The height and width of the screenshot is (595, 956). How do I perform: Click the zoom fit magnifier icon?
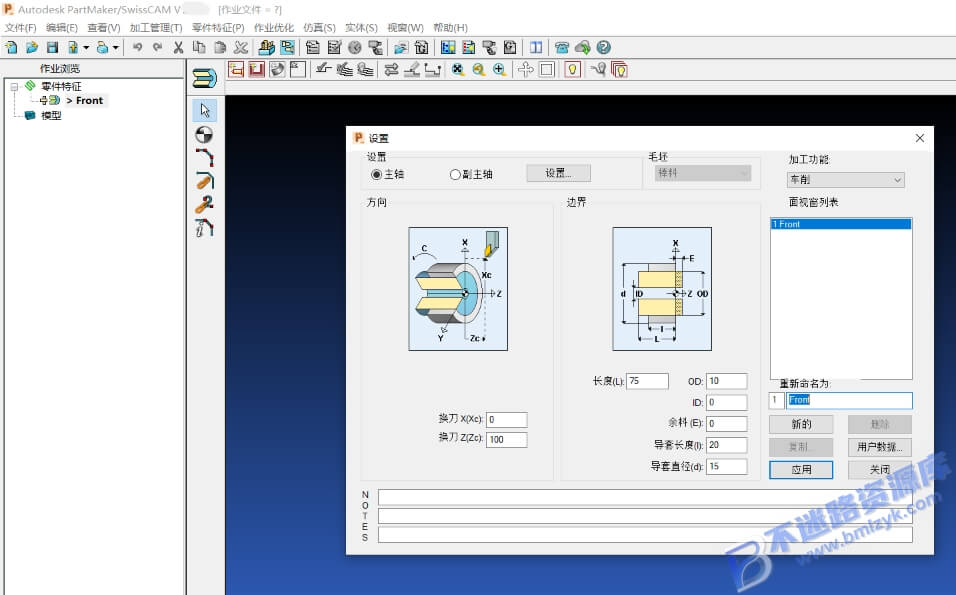tap(458, 69)
